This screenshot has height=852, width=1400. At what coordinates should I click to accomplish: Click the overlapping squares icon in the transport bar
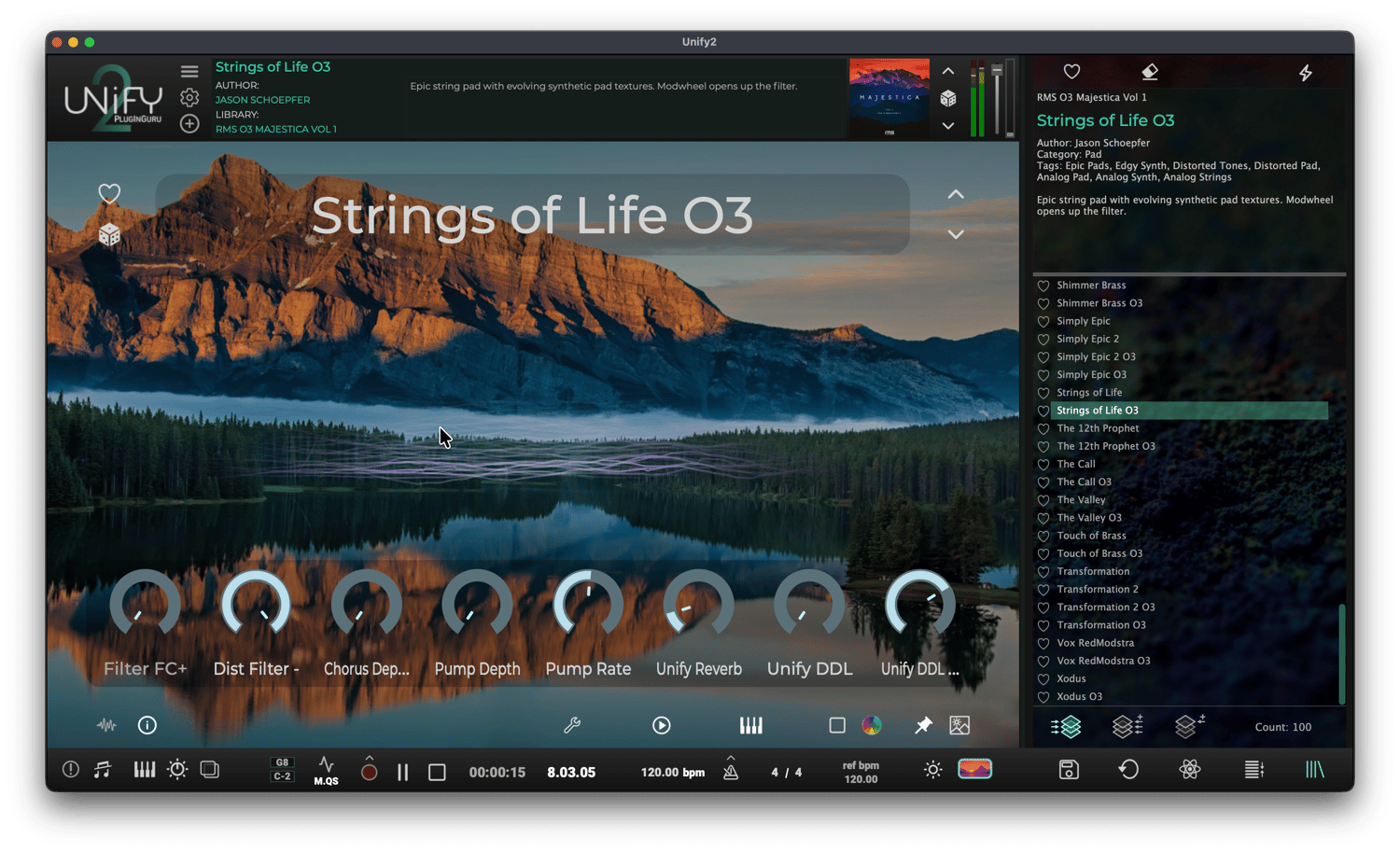pyautogui.click(x=210, y=770)
